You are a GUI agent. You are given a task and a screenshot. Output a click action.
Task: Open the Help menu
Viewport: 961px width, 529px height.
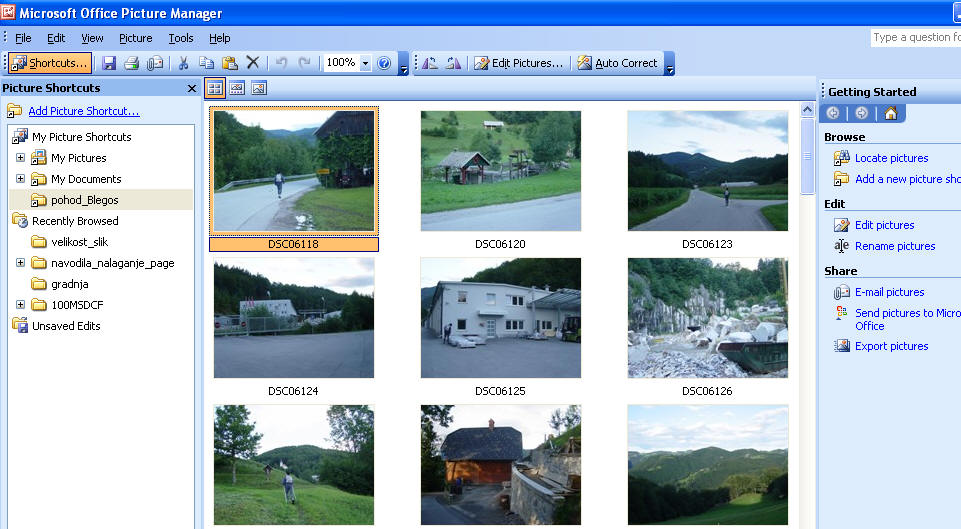point(219,38)
